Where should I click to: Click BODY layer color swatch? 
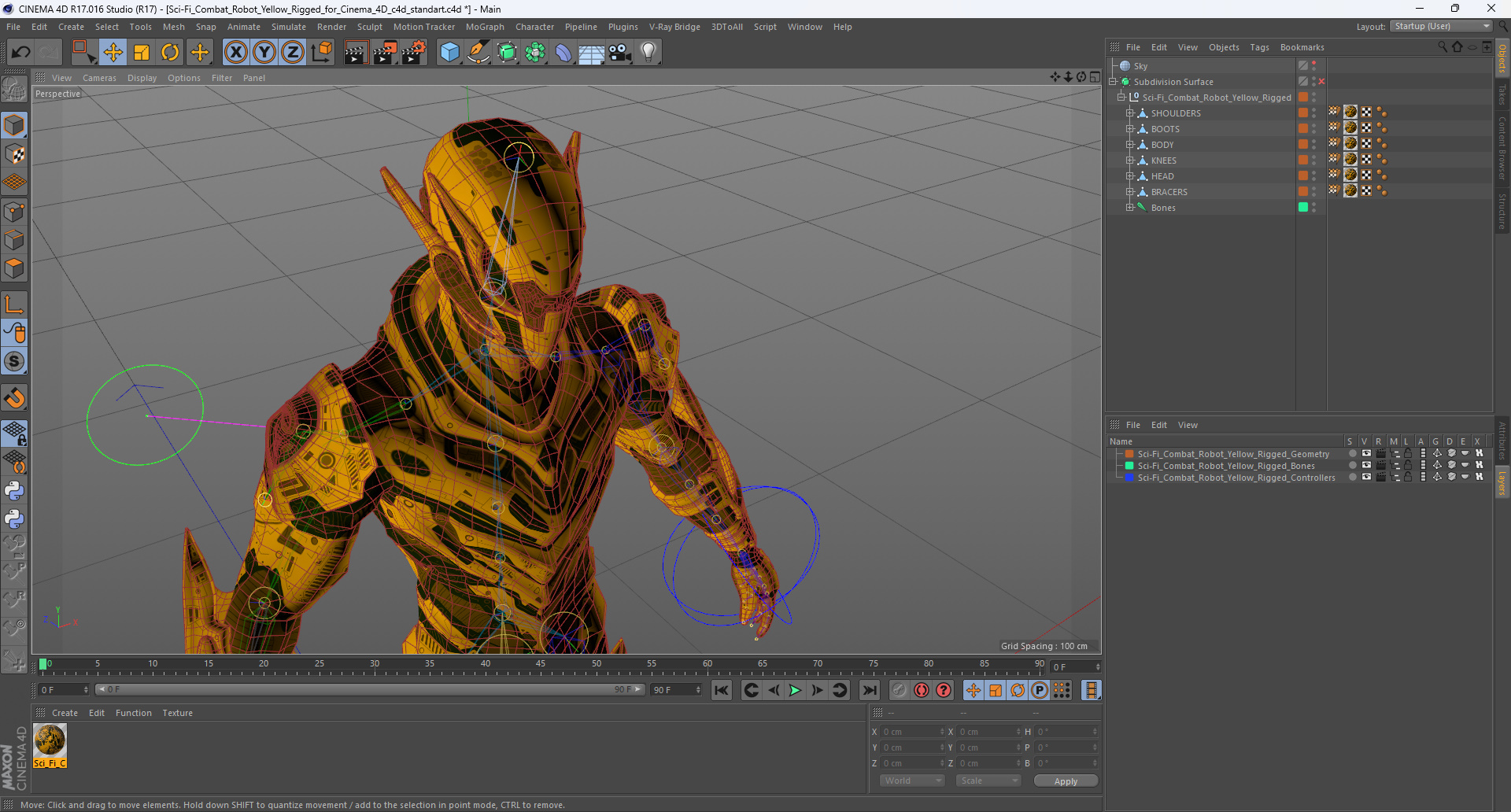click(x=1303, y=145)
